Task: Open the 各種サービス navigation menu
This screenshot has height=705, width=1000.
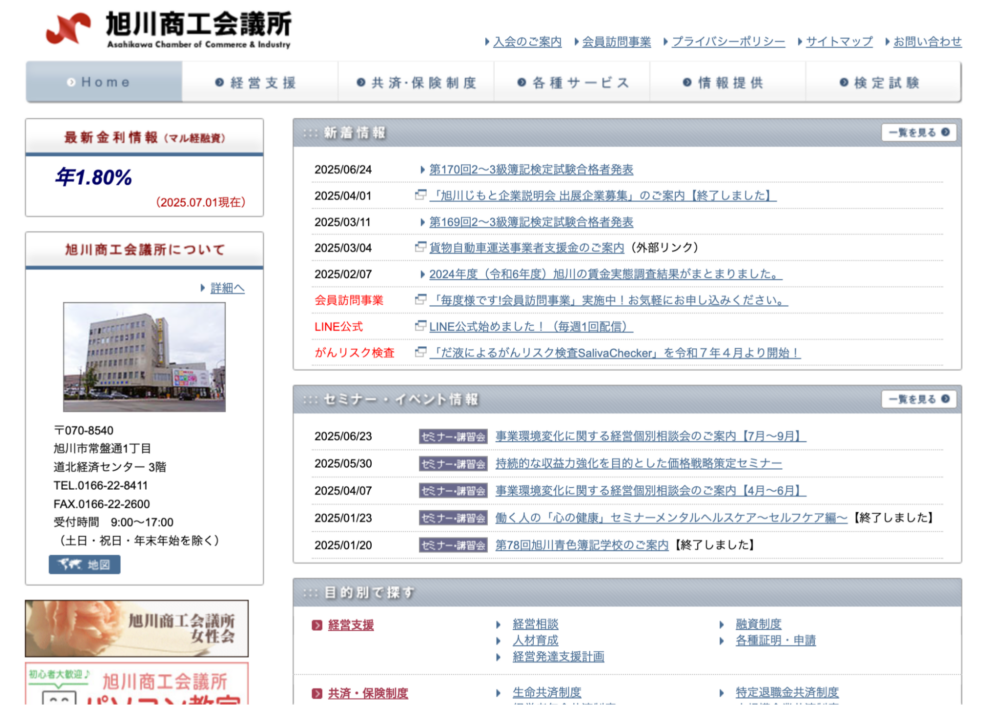Action: [572, 83]
